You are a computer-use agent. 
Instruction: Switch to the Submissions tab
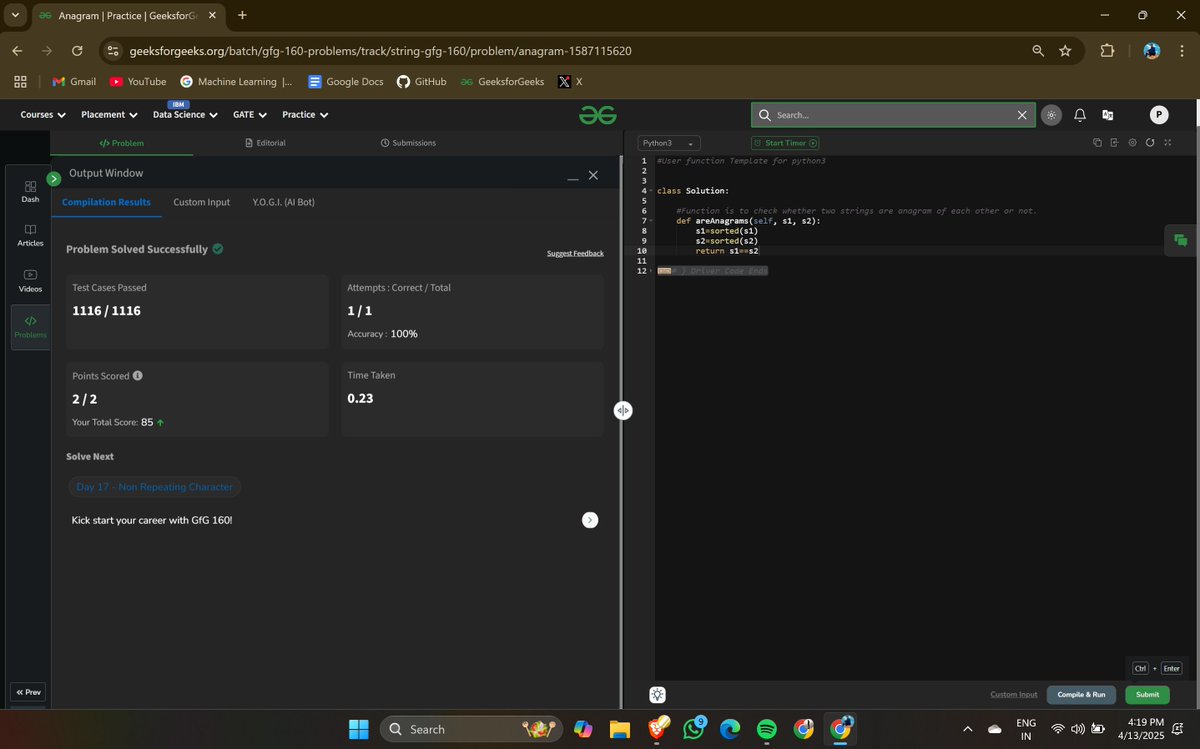click(x=408, y=143)
